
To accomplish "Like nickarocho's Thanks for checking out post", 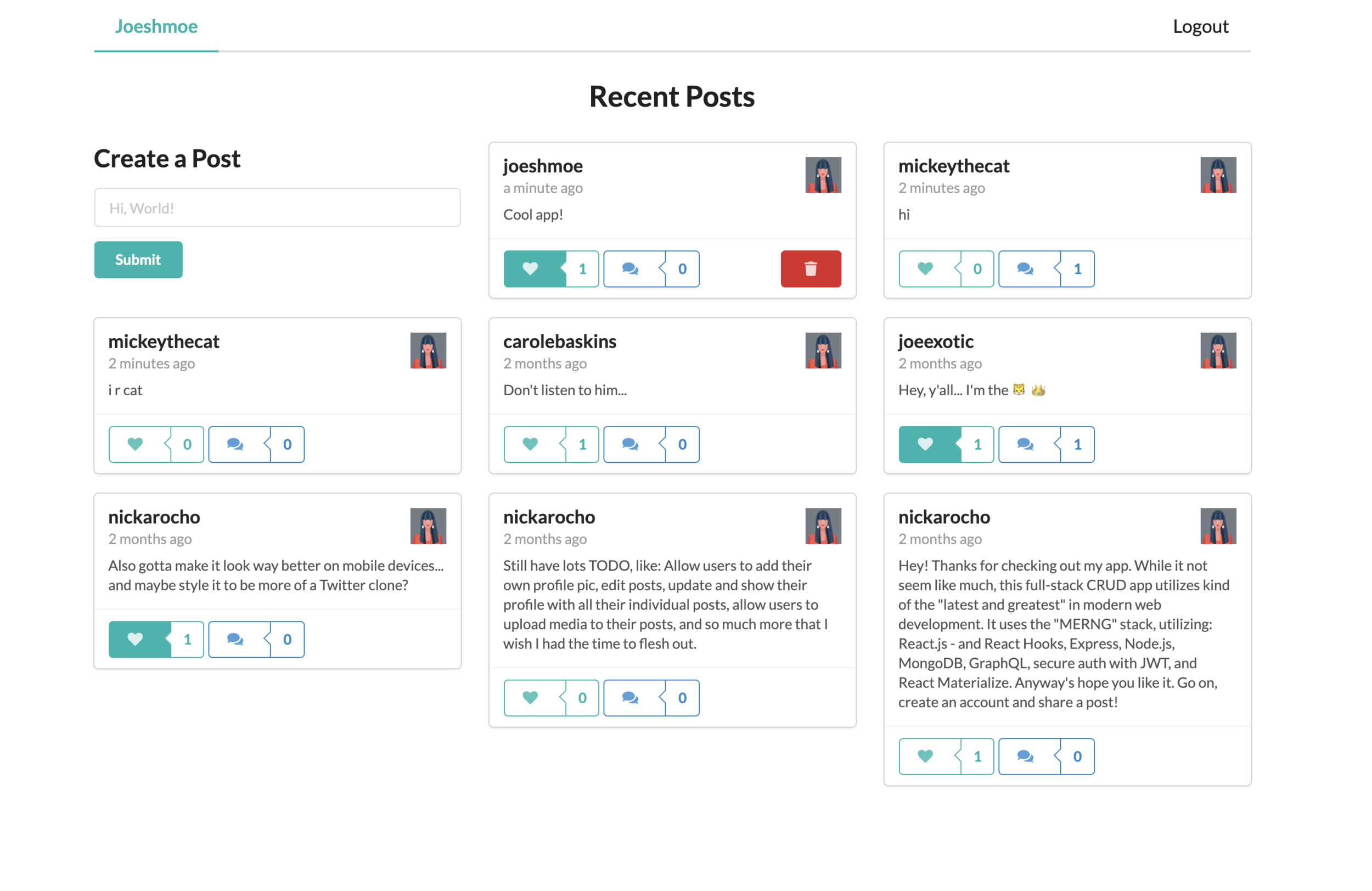I will point(930,756).
